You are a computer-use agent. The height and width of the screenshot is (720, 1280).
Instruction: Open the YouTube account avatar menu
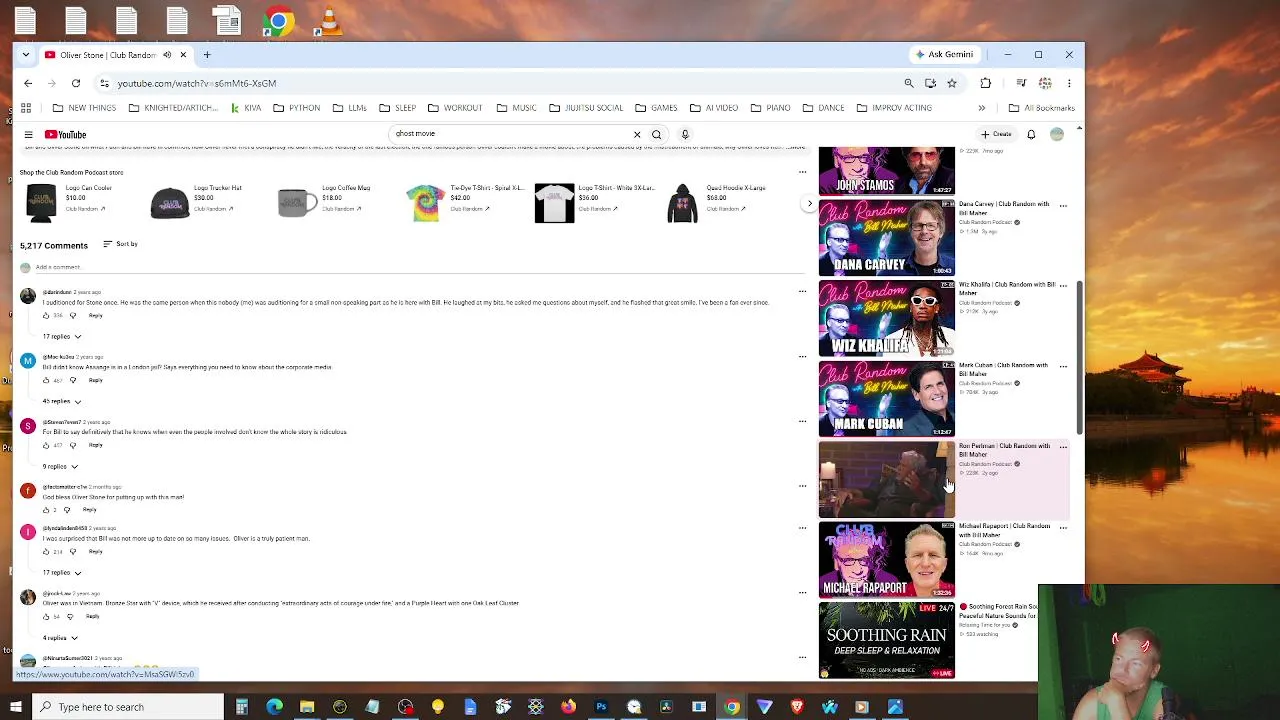coord(1057,134)
